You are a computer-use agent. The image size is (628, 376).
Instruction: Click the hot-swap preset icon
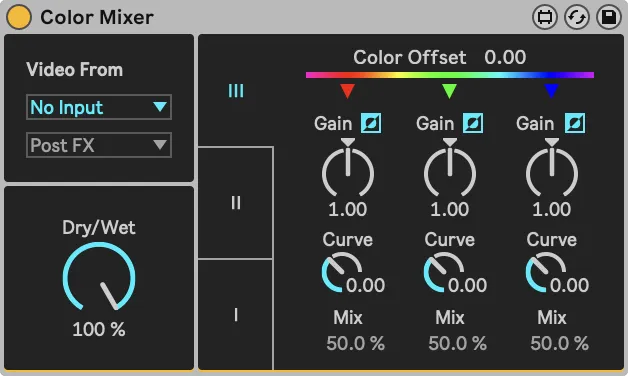pyautogui.click(x=576, y=17)
